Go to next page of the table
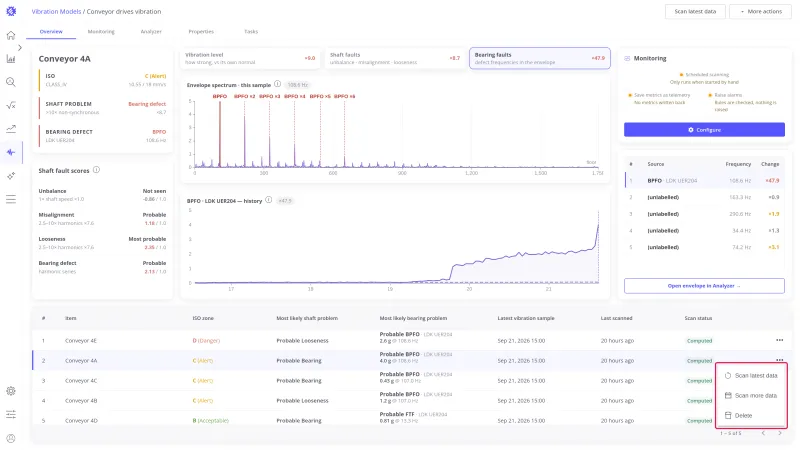The height and width of the screenshot is (450, 800). click(x=780, y=433)
